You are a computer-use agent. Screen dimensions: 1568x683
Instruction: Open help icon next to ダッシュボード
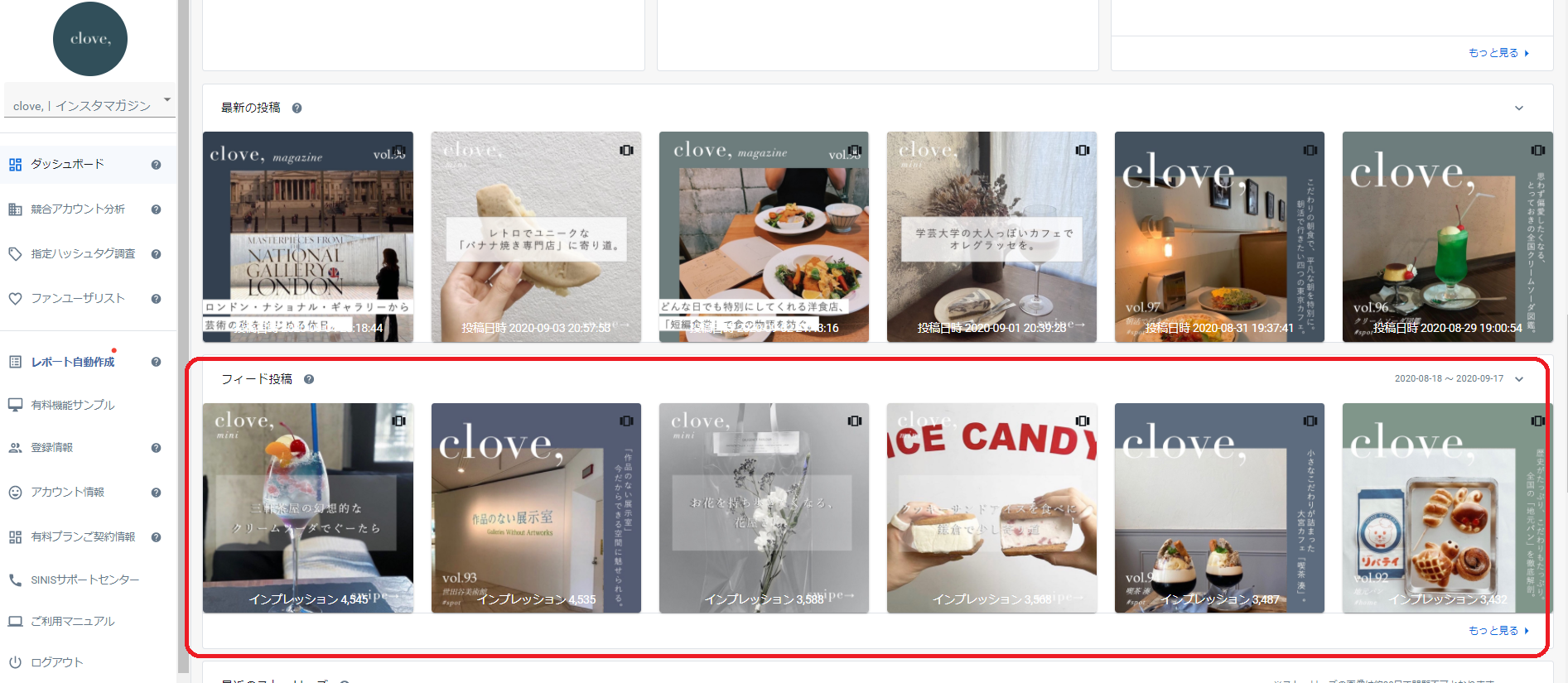tap(156, 165)
